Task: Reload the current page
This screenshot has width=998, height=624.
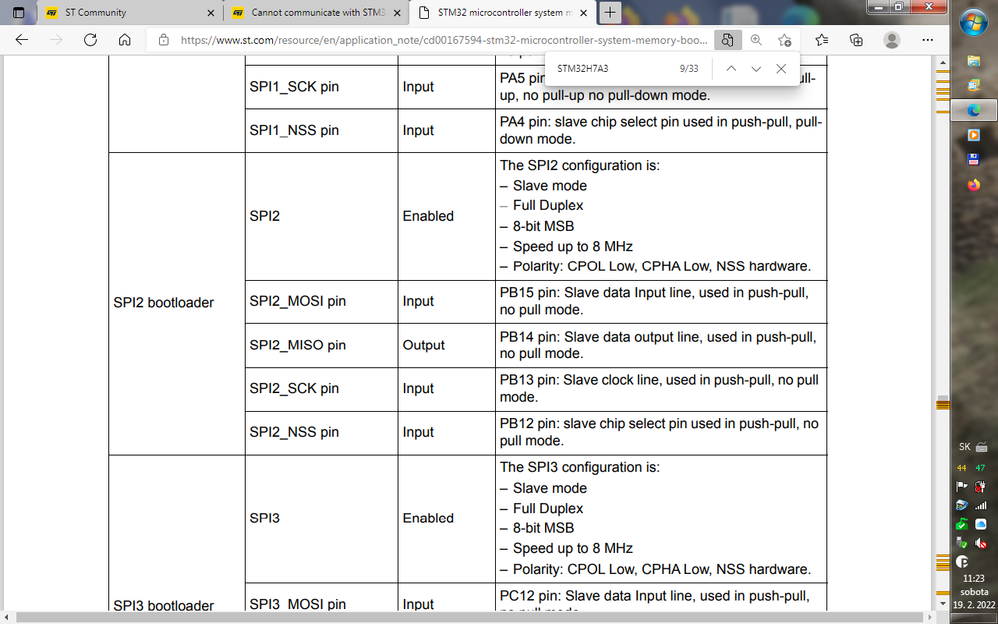Action: [x=90, y=39]
